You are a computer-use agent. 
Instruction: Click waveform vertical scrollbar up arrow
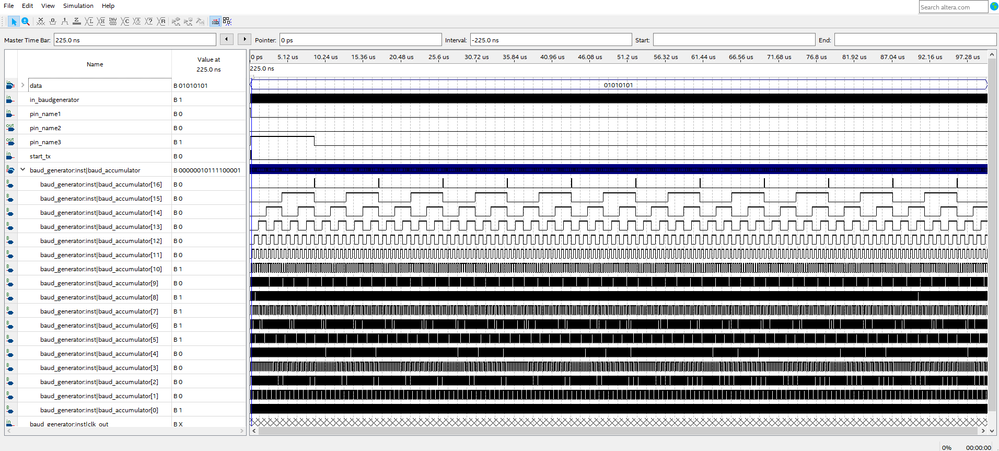tap(992, 55)
